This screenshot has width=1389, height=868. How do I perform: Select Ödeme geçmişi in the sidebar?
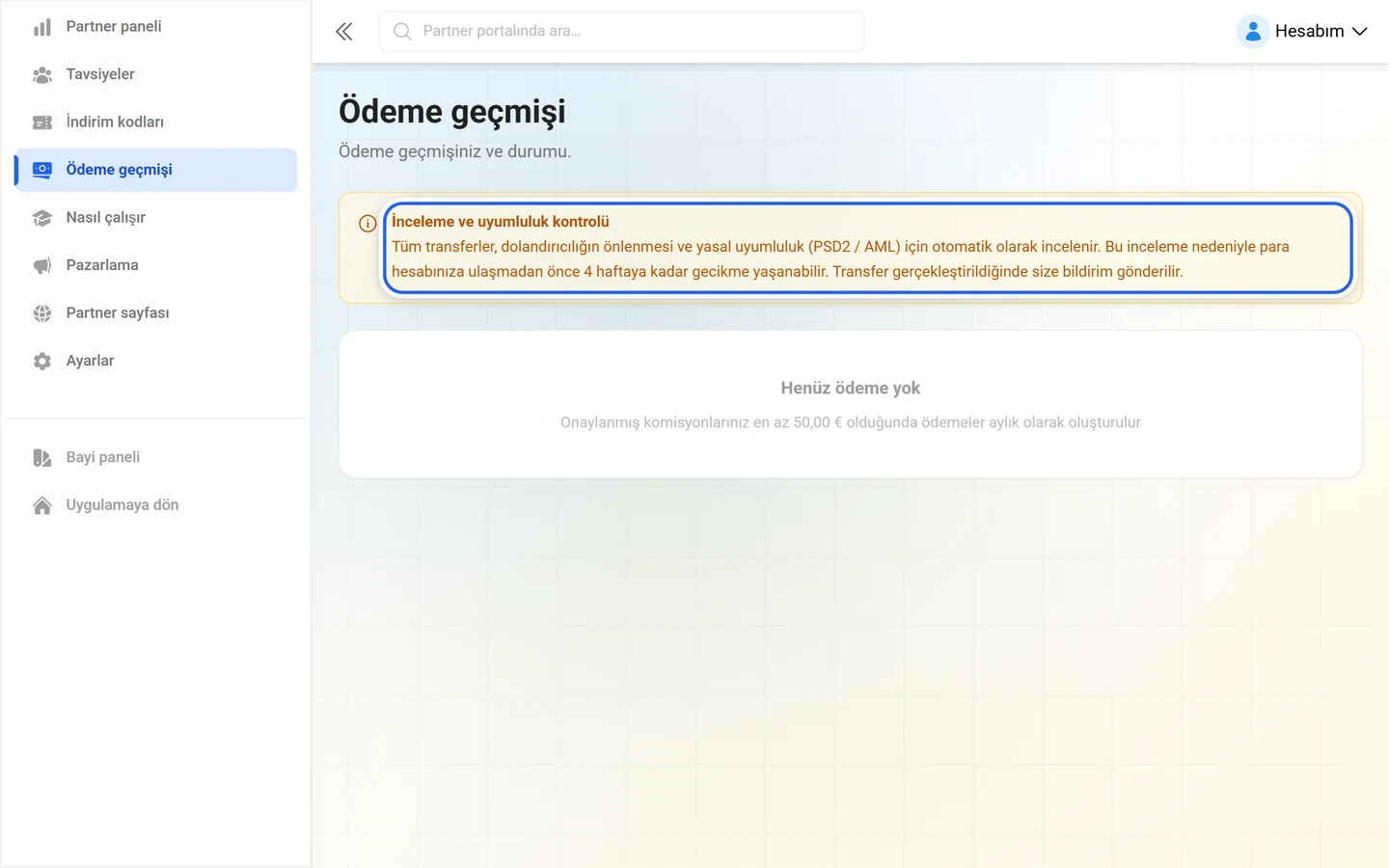click(155, 170)
